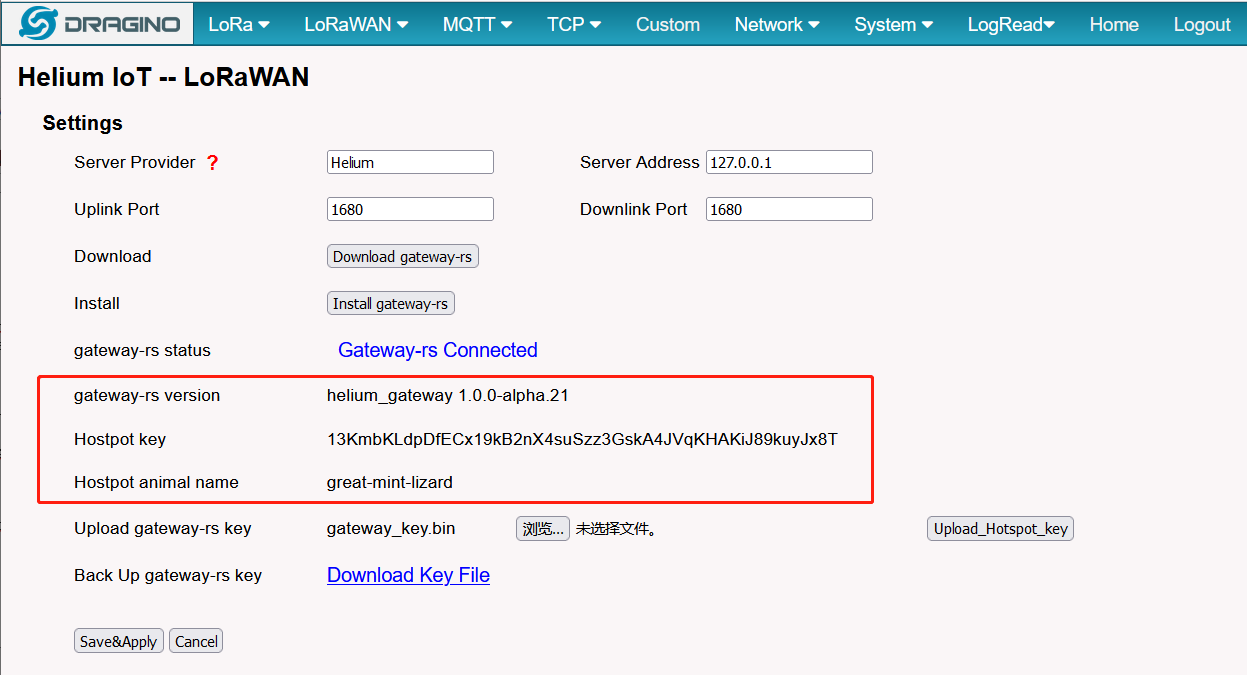This screenshot has width=1247, height=675.
Task: Expand the System menu
Action: [894, 24]
